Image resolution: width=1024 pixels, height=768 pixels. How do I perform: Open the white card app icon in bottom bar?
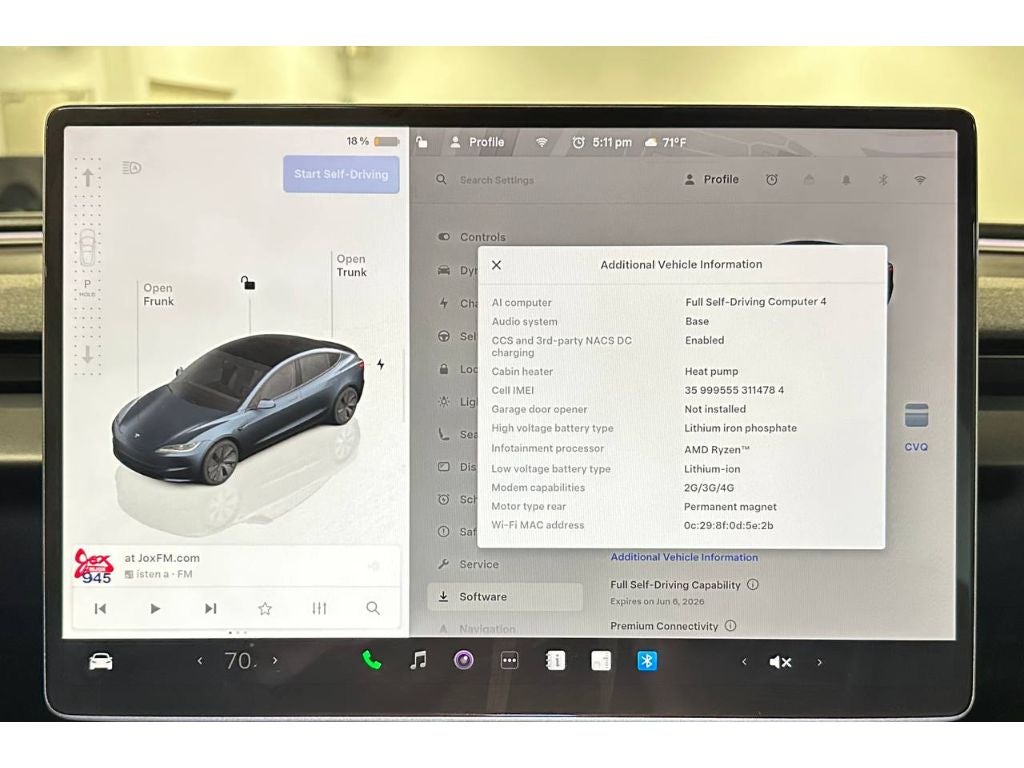point(601,661)
